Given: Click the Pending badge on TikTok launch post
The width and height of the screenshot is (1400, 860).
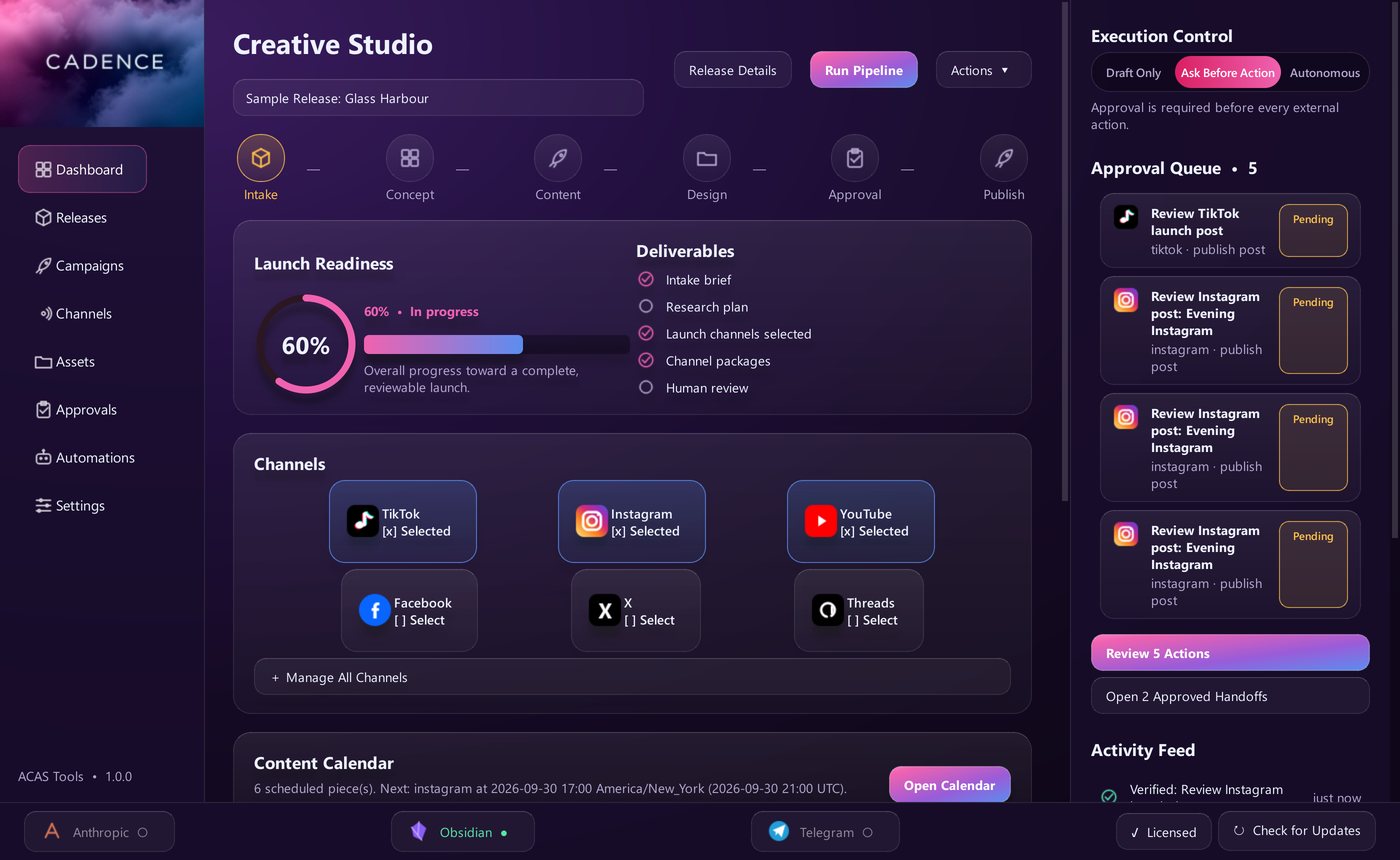Looking at the screenshot, I should (x=1313, y=231).
